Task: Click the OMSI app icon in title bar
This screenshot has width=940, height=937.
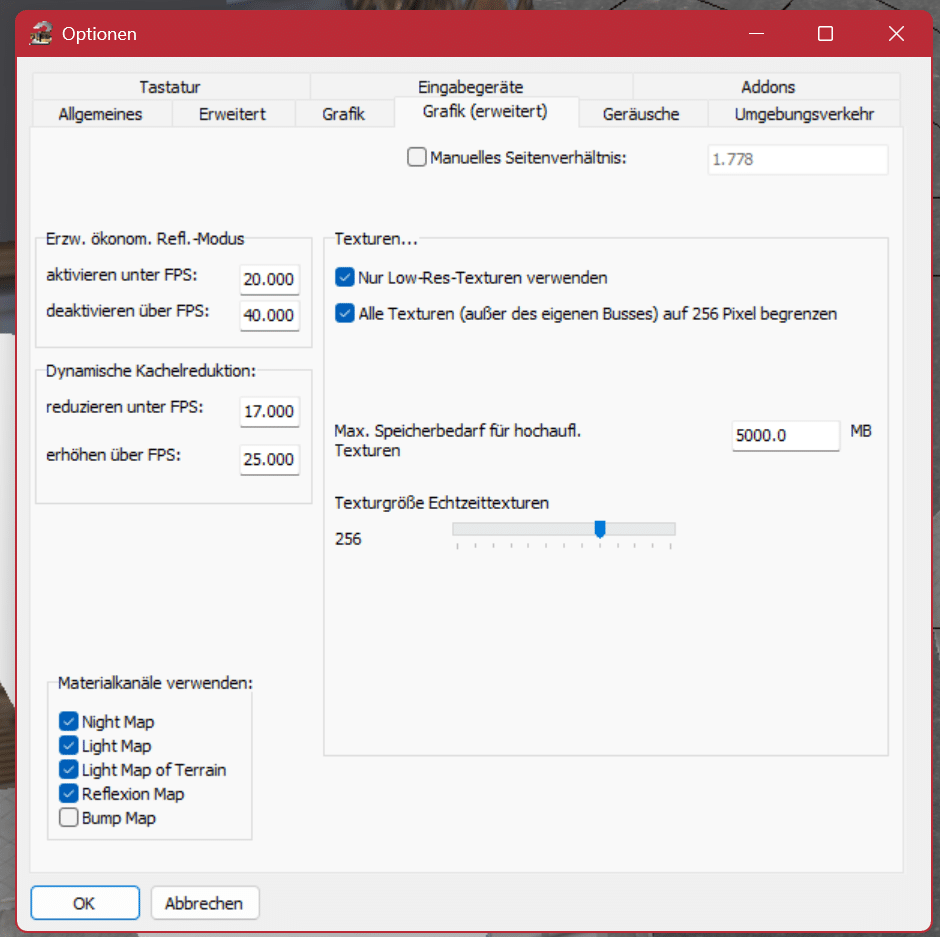Action: [41, 34]
